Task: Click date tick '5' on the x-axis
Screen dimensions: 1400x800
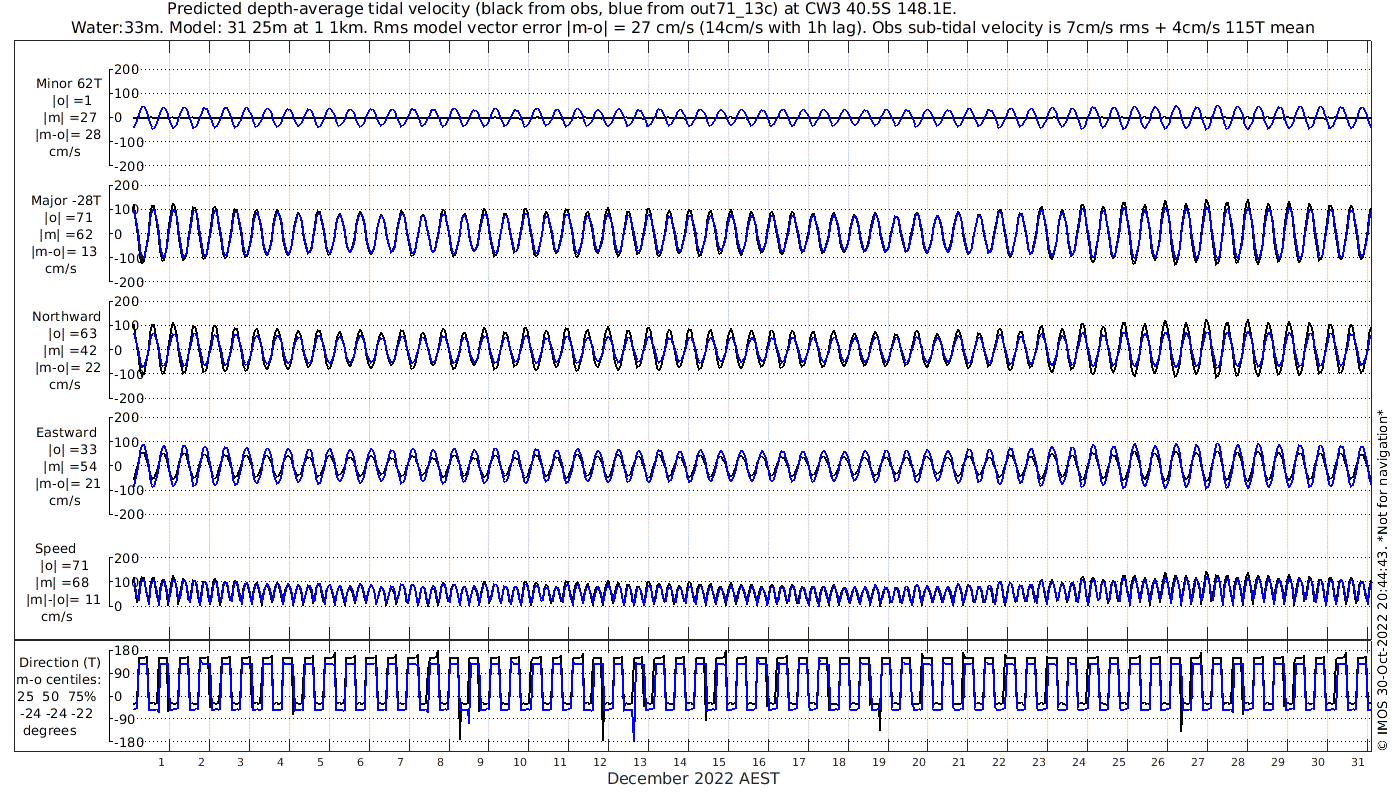Action: (x=320, y=762)
